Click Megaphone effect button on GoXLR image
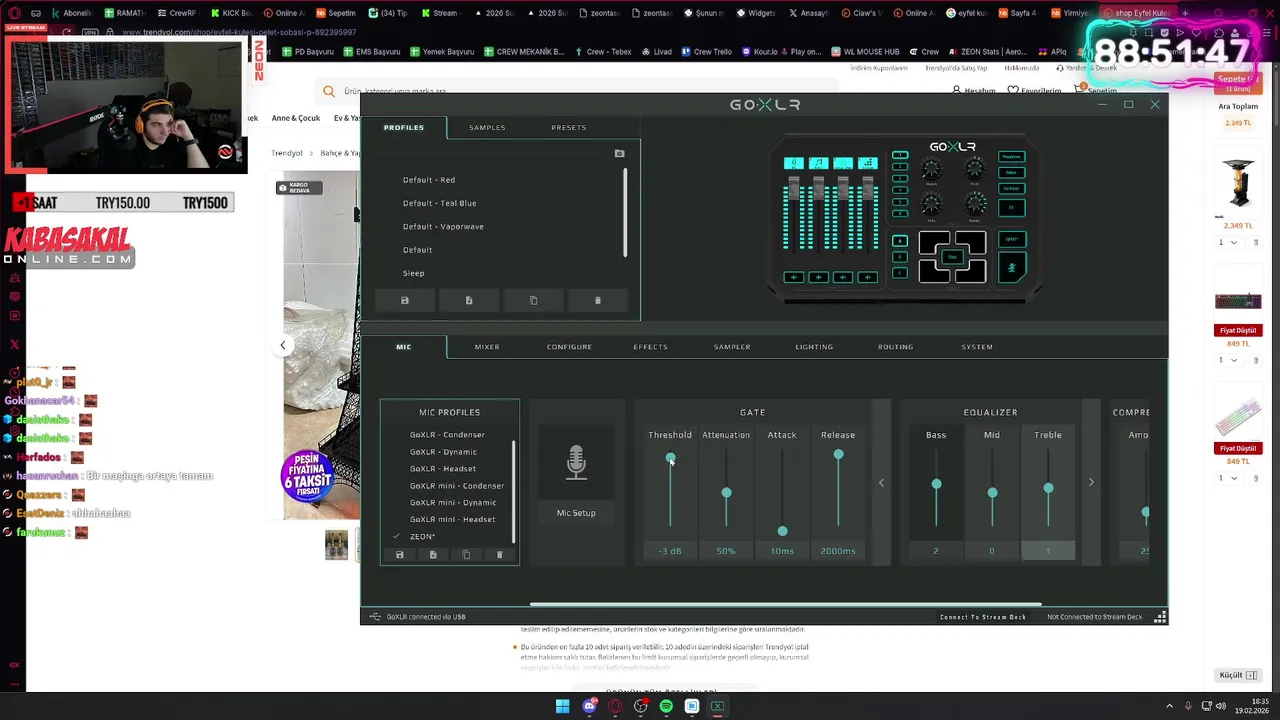Viewport: 1280px width, 720px height. [x=1011, y=157]
